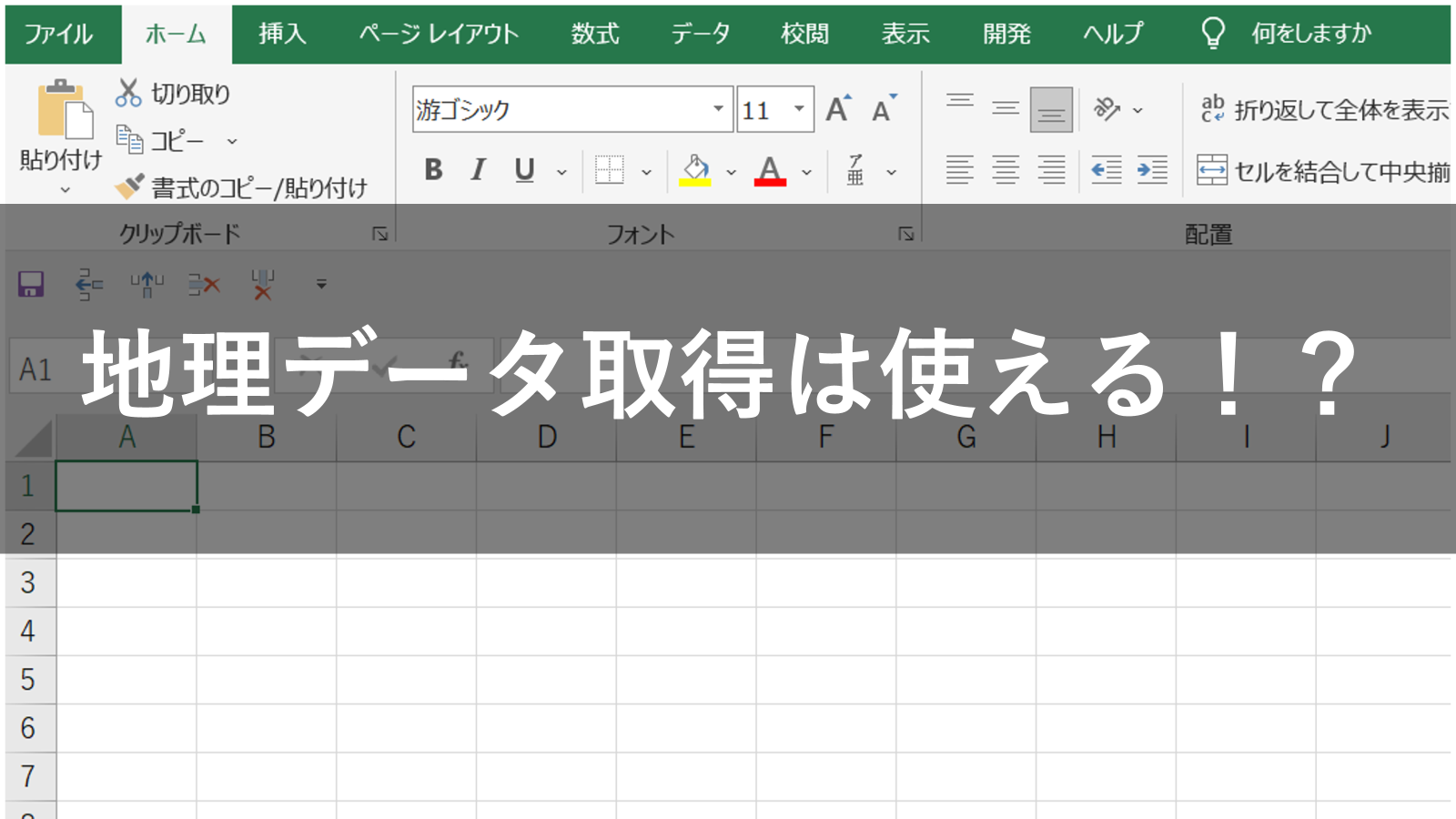Click the Select All corner triangle

pos(33,439)
